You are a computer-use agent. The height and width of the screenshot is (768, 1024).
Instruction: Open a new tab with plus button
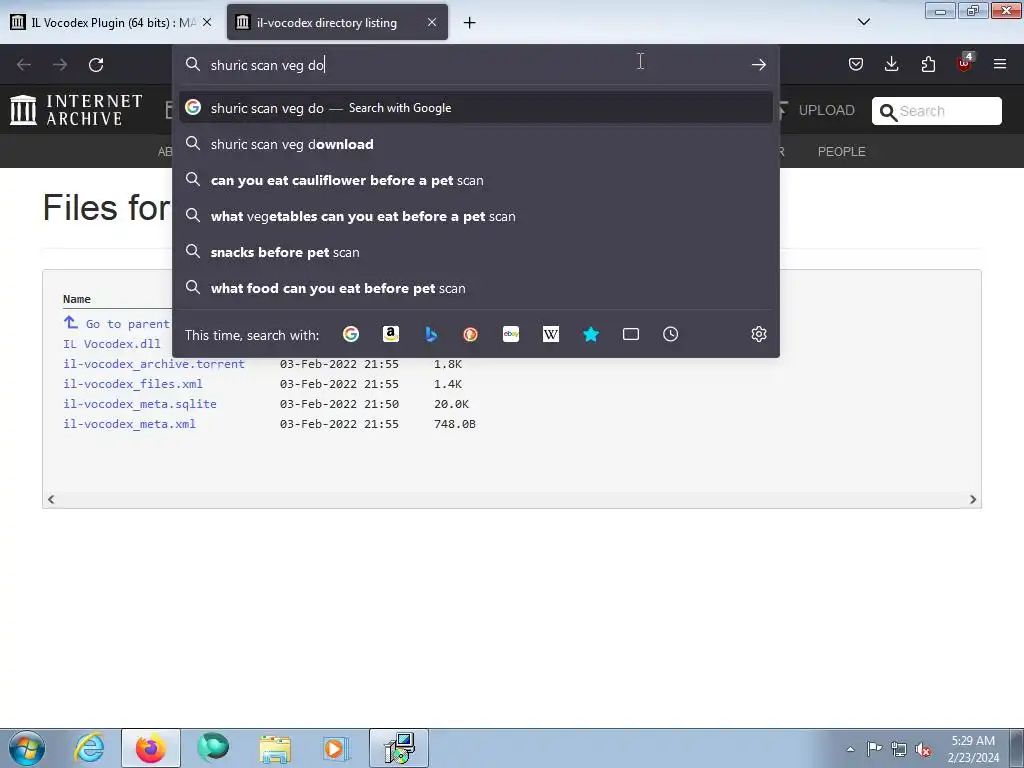[470, 23]
